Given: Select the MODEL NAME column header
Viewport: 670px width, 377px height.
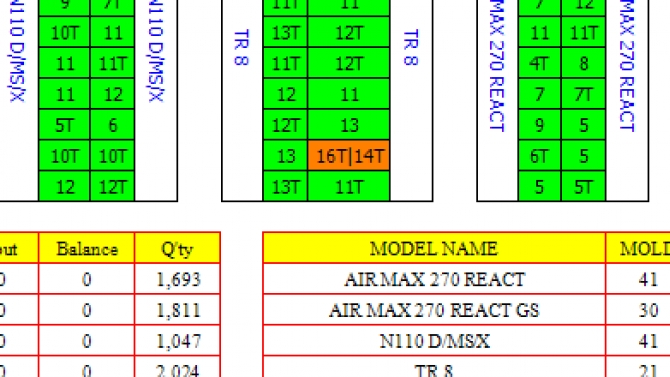Looking at the screenshot, I should (434, 248).
